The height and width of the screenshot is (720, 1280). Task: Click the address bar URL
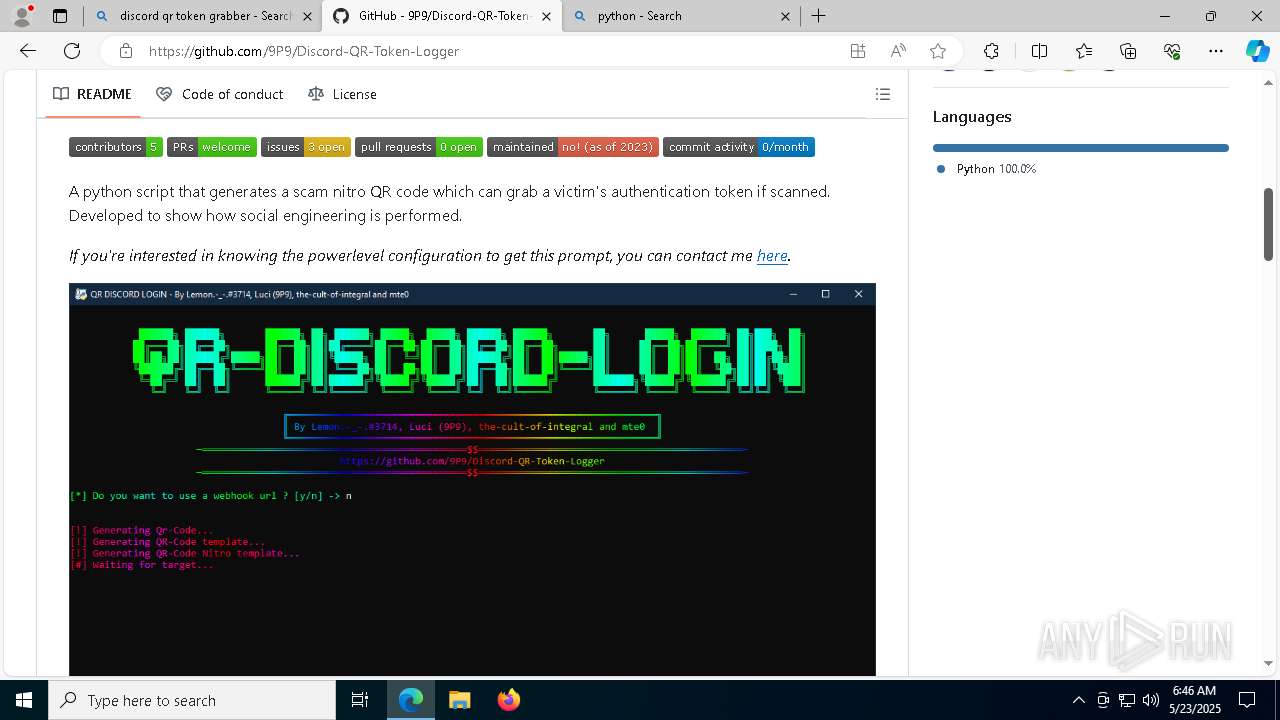(x=304, y=51)
